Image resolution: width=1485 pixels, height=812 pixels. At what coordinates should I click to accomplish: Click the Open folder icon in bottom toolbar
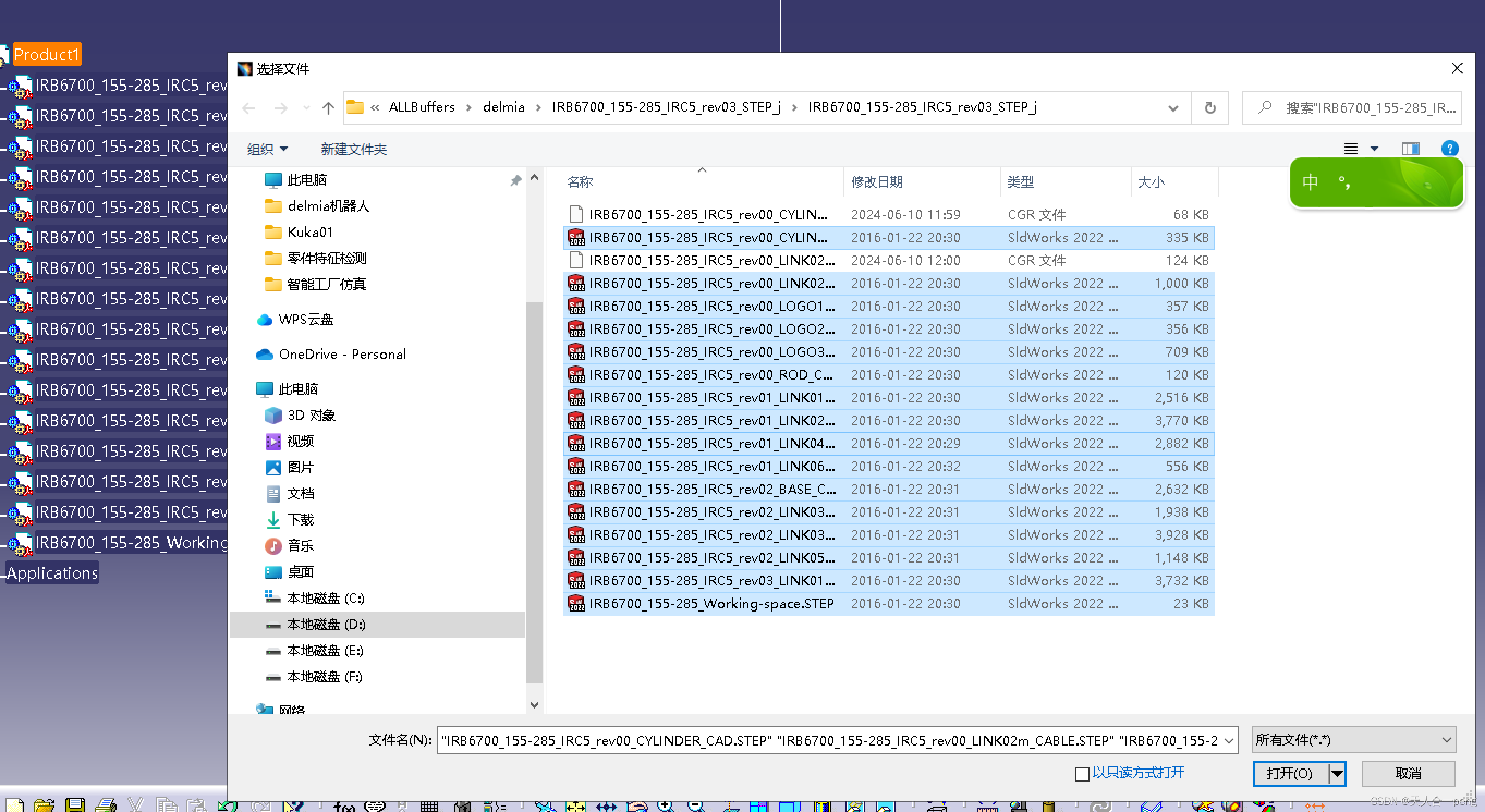click(44, 804)
